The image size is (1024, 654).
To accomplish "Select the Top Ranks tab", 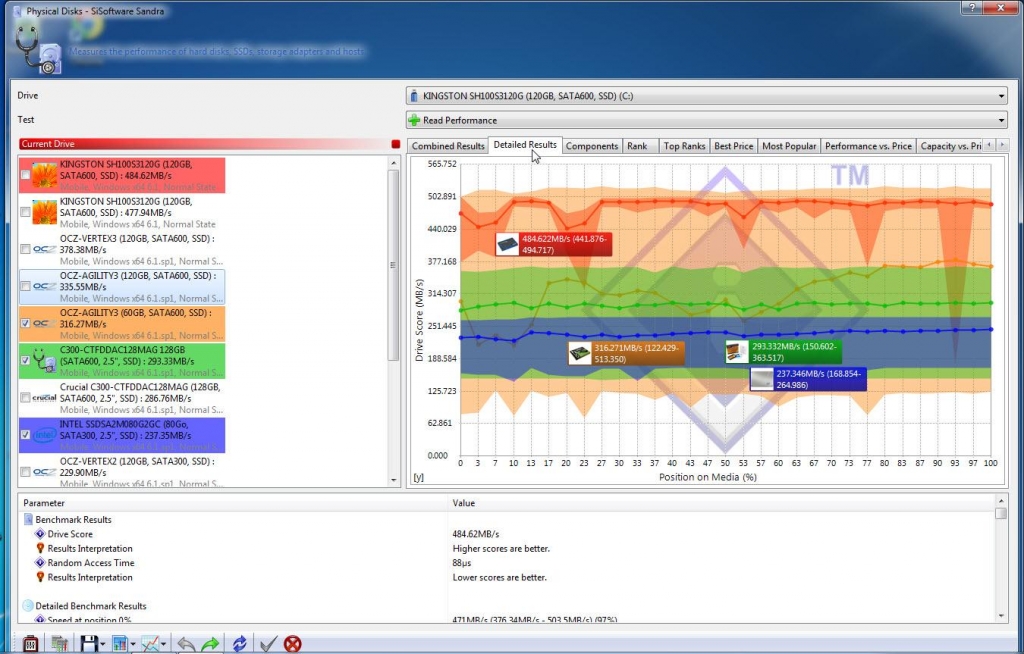I will click(x=684, y=146).
